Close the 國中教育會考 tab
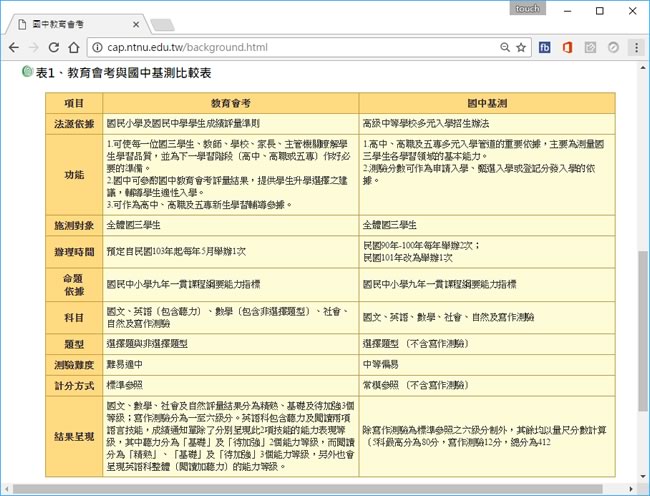This screenshot has height=496, width=650. [136, 25]
